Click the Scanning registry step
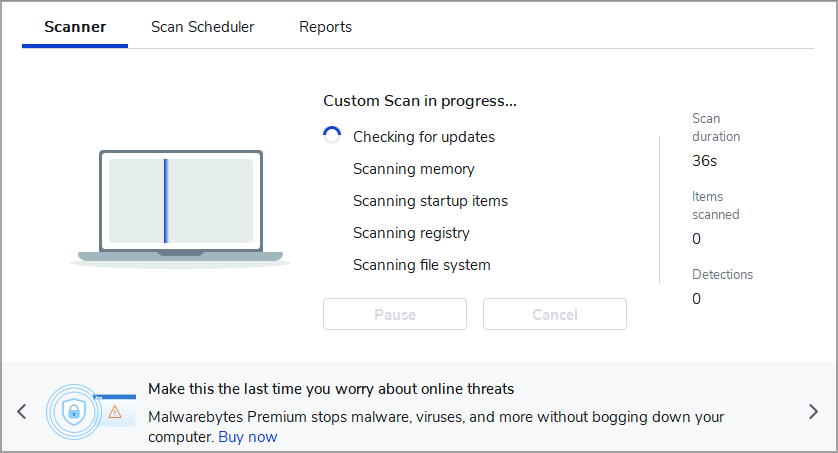Viewport: 838px width, 453px height. click(x=411, y=233)
